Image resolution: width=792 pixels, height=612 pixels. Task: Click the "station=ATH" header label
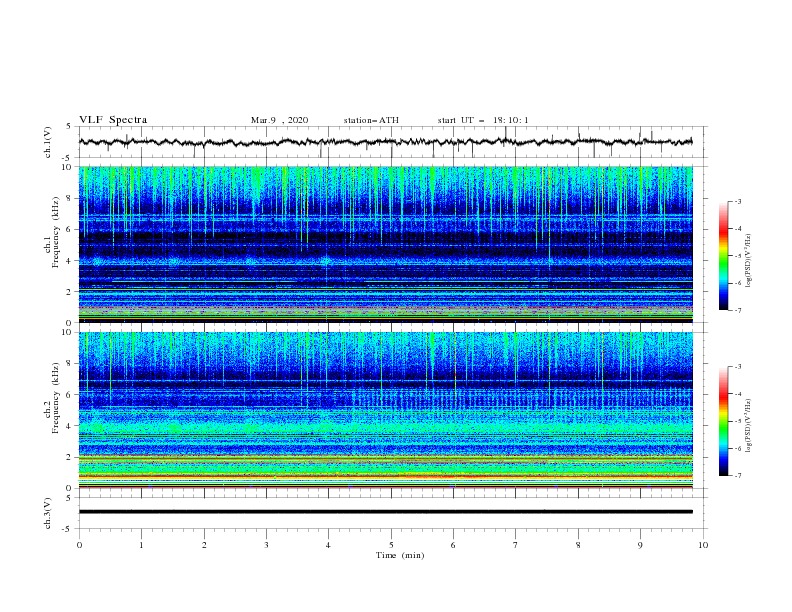coord(371,120)
